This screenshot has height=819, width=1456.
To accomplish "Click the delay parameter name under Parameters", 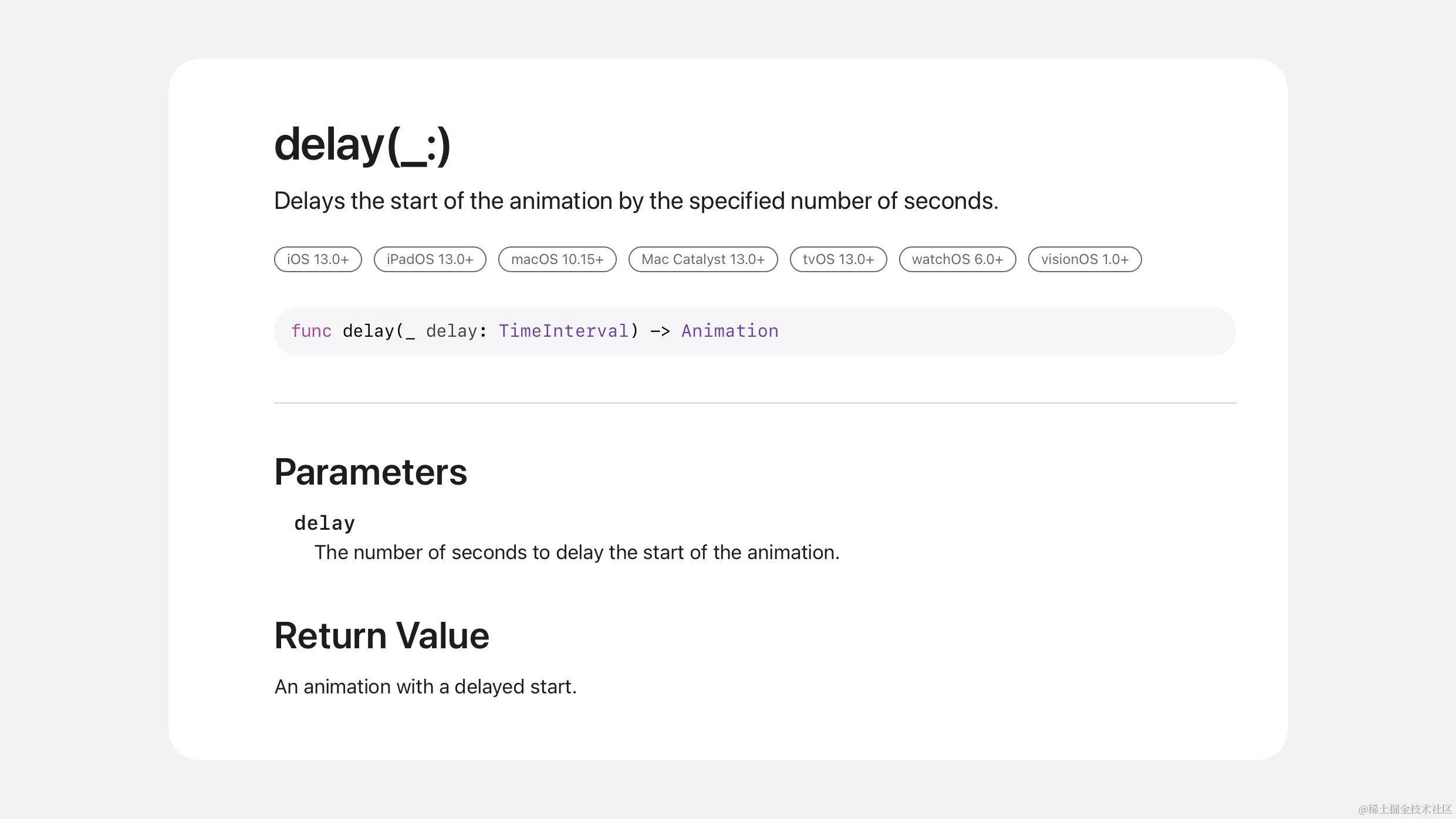I will tap(325, 523).
